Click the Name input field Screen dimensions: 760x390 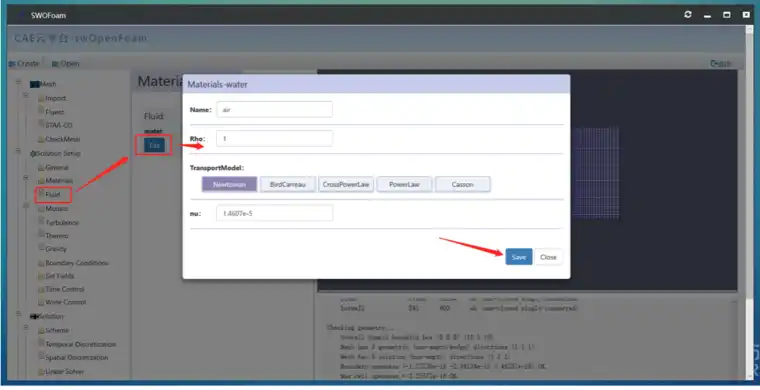coord(274,109)
